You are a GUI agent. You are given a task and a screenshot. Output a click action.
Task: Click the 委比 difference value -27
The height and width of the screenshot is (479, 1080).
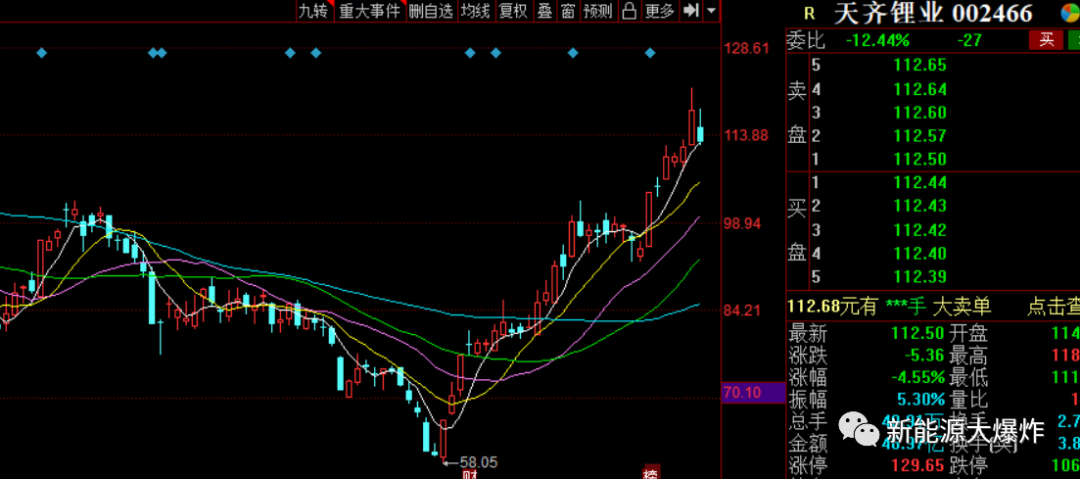[969, 41]
